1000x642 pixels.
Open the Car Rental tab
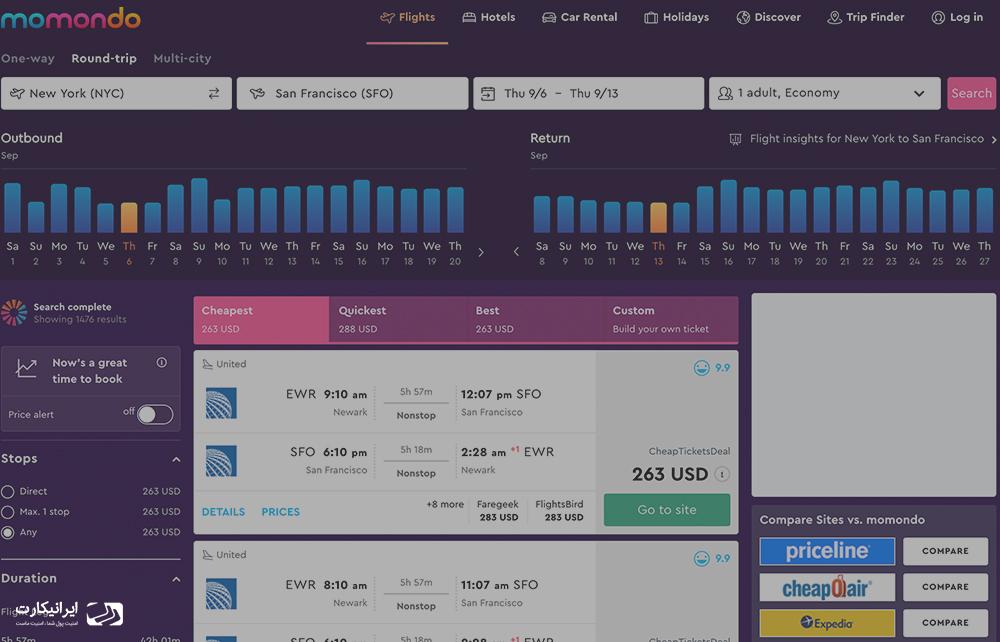pyautogui.click(x=580, y=17)
